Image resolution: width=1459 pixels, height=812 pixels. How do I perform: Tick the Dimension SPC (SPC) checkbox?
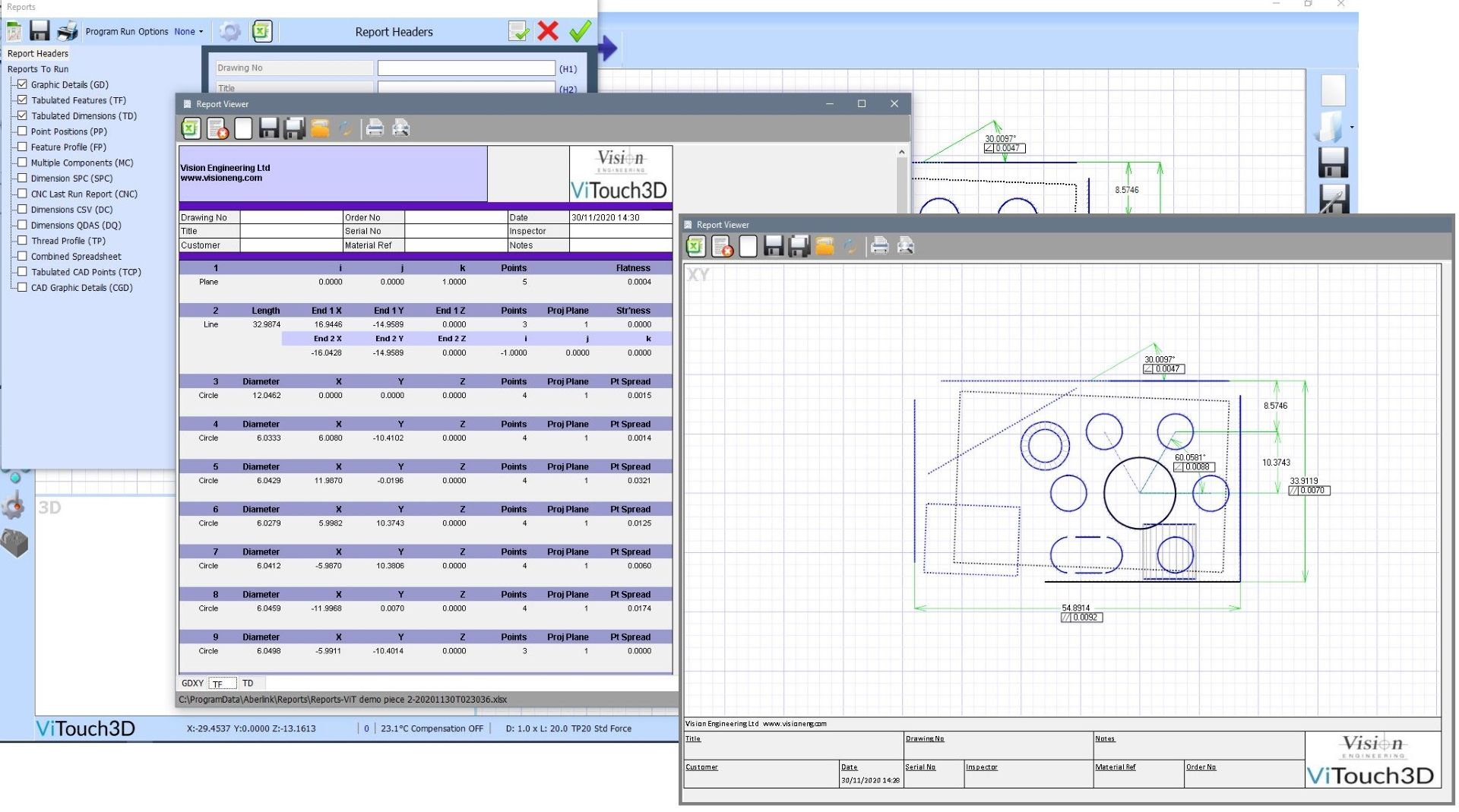coord(22,178)
